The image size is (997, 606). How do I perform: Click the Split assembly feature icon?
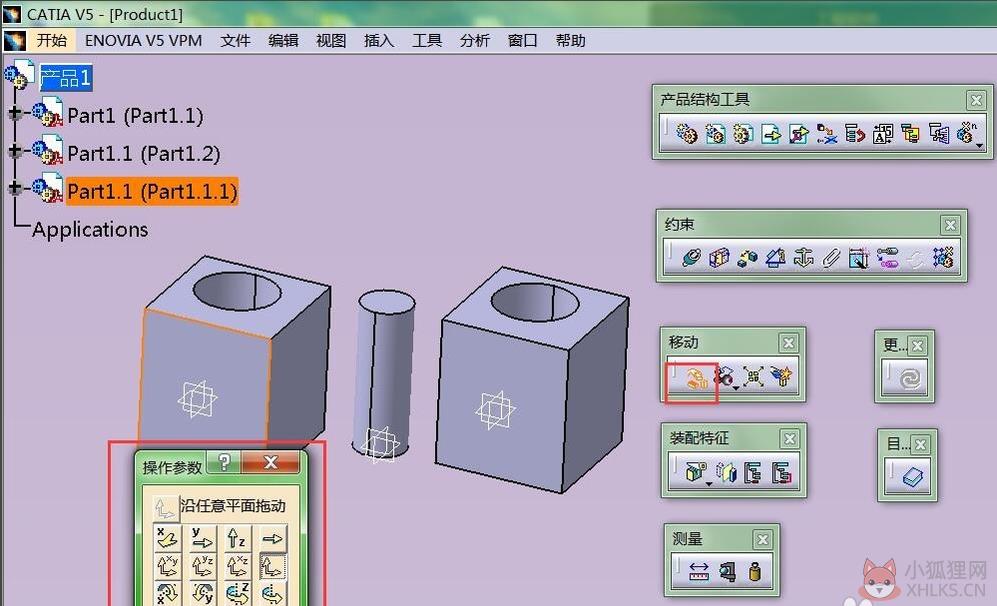click(696, 472)
